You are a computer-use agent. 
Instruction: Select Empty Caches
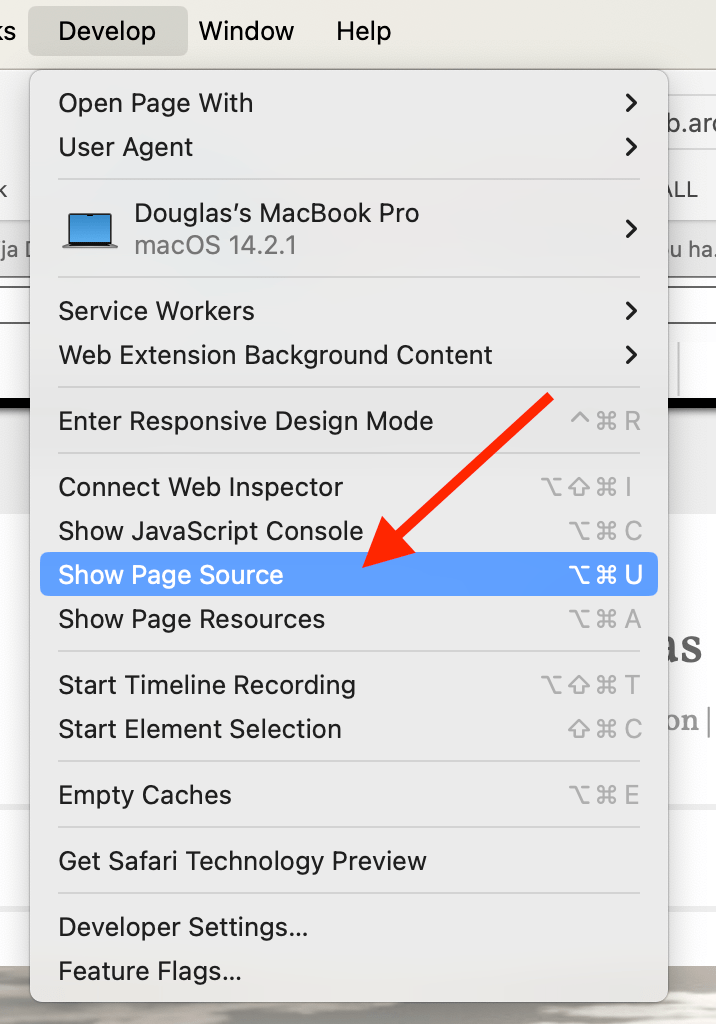[x=145, y=795]
